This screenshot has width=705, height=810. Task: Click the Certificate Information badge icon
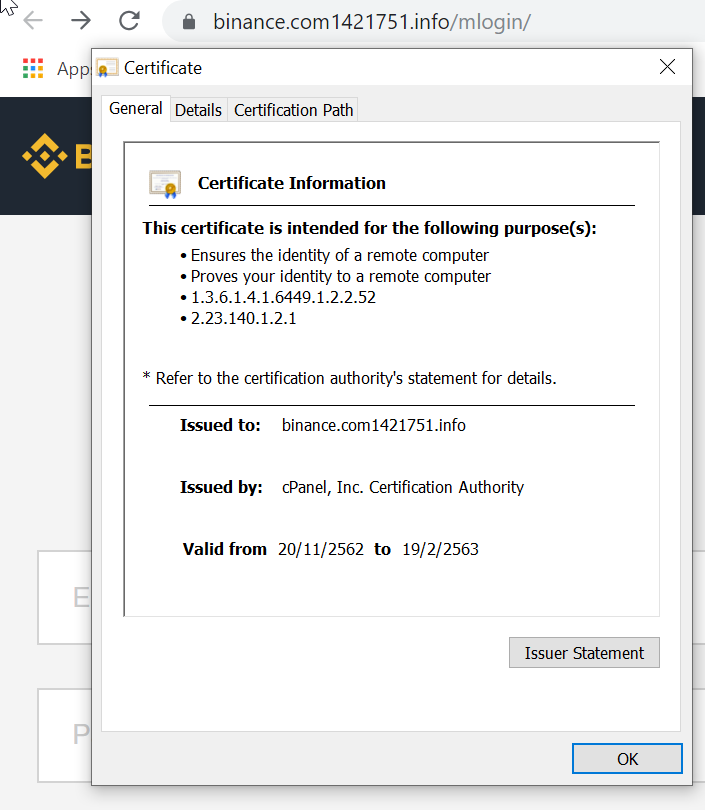(x=165, y=183)
